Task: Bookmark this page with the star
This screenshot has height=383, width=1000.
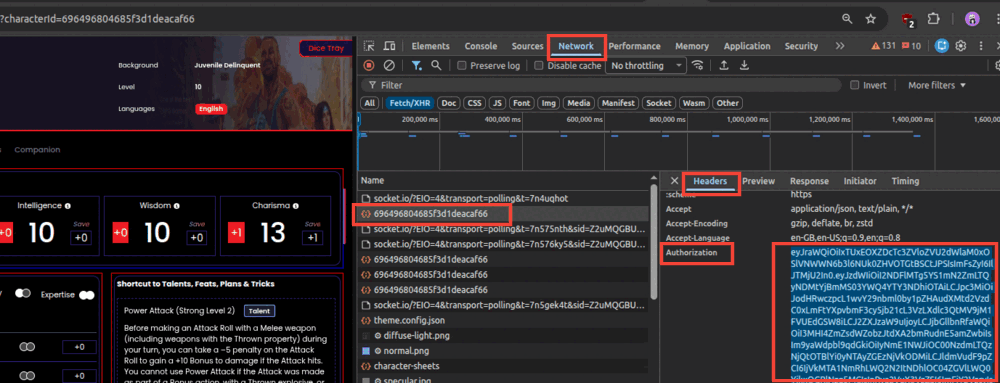Action: click(871, 18)
